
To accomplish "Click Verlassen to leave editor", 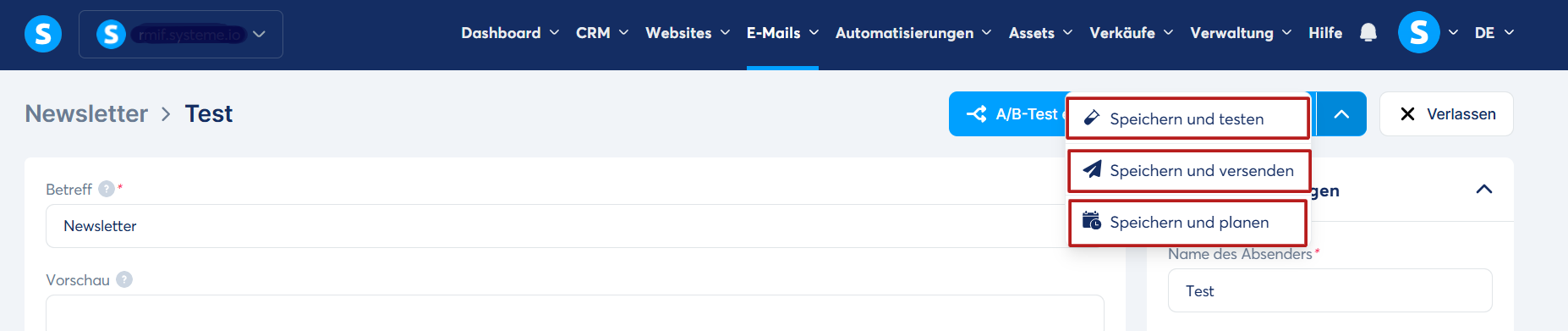I will tap(1446, 113).
